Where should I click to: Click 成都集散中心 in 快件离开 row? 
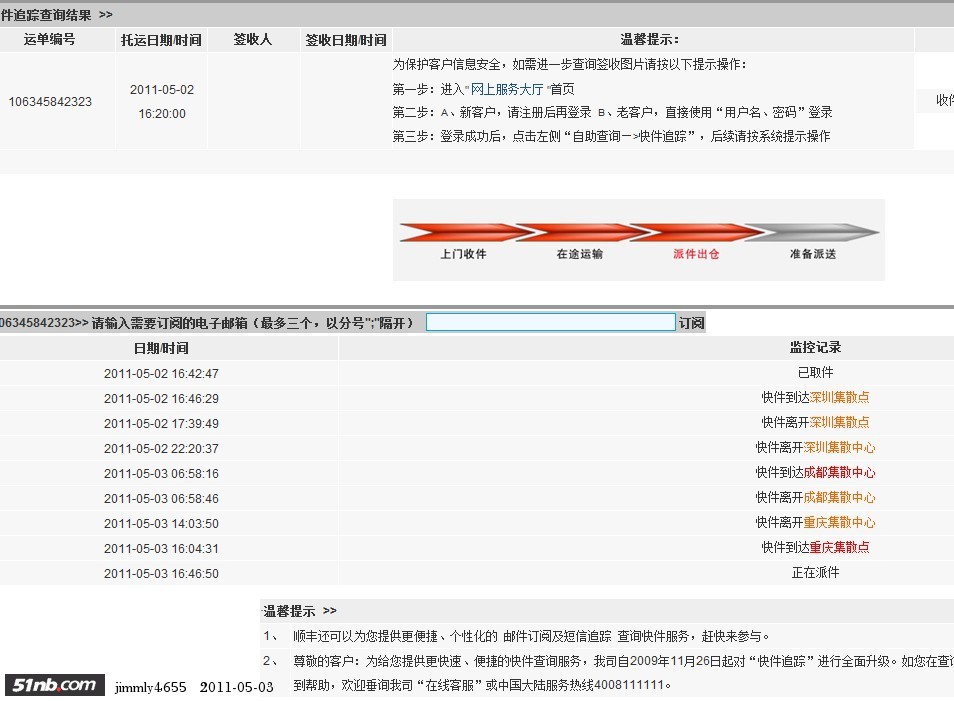click(839, 497)
